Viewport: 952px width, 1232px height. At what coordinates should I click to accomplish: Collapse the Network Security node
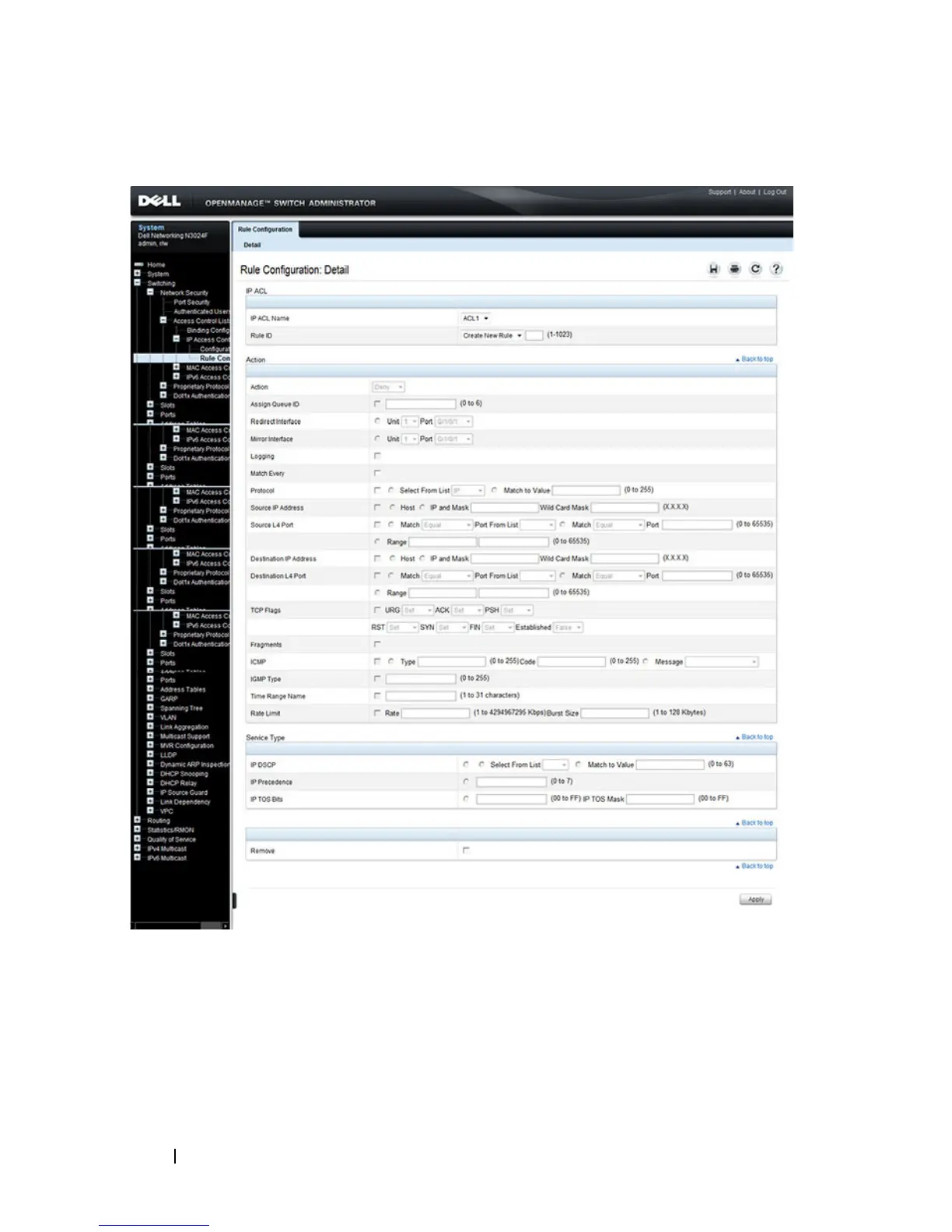tap(150, 292)
